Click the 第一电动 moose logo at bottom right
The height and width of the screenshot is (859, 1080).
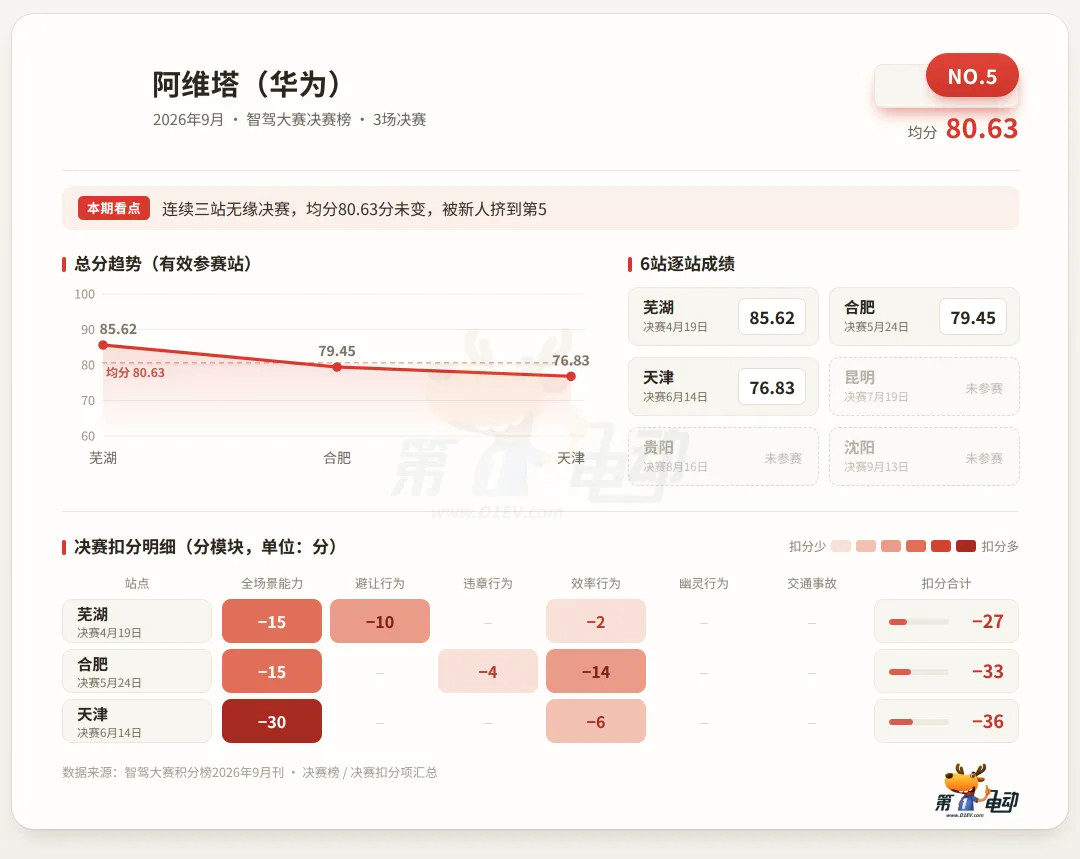point(976,790)
